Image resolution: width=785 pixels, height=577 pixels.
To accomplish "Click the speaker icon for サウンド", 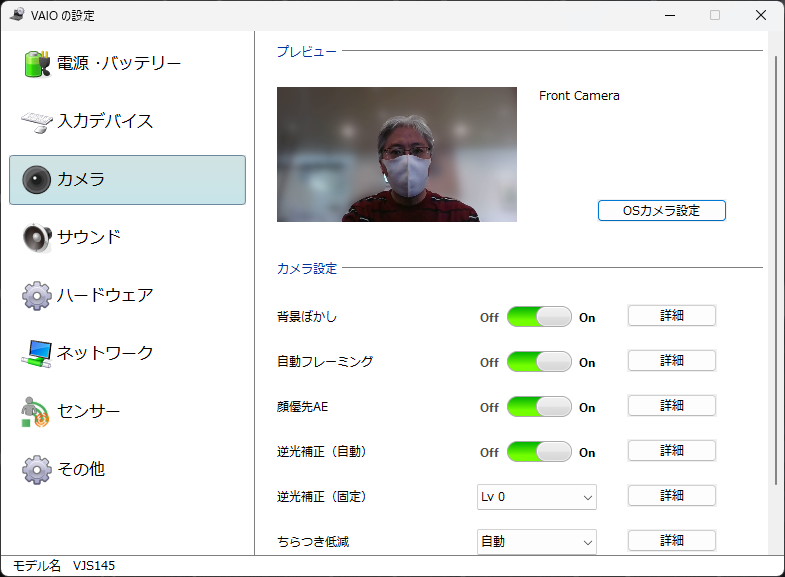I will click(x=37, y=238).
